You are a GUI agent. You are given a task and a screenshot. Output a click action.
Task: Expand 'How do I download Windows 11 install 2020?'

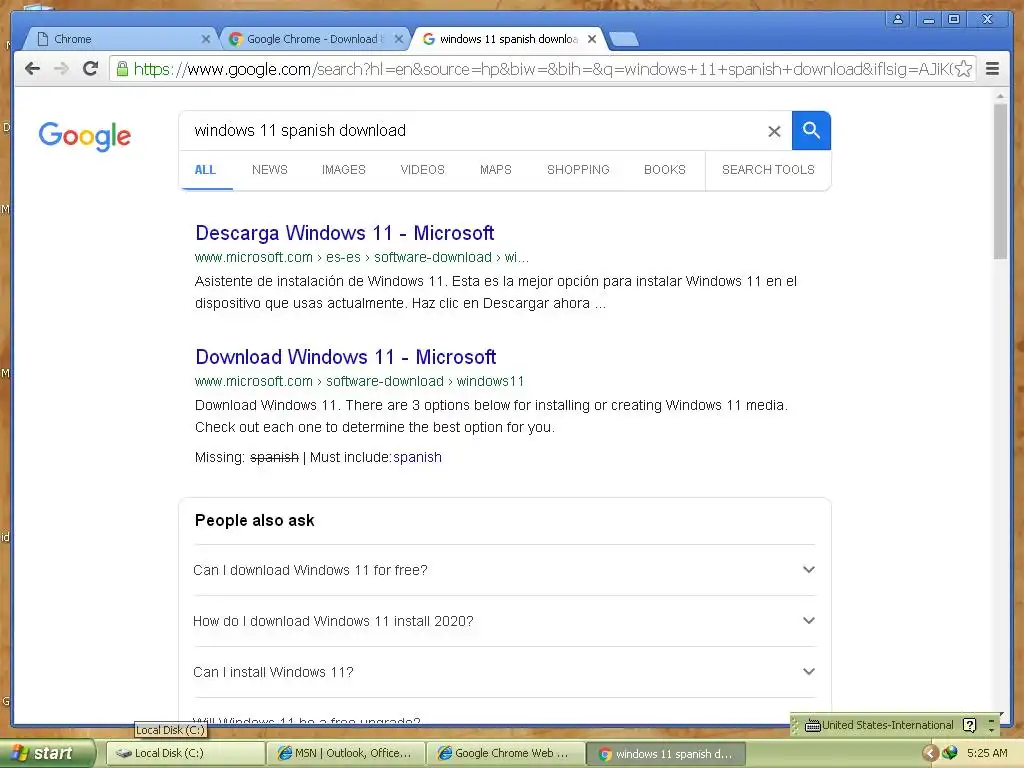tap(504, 621)
